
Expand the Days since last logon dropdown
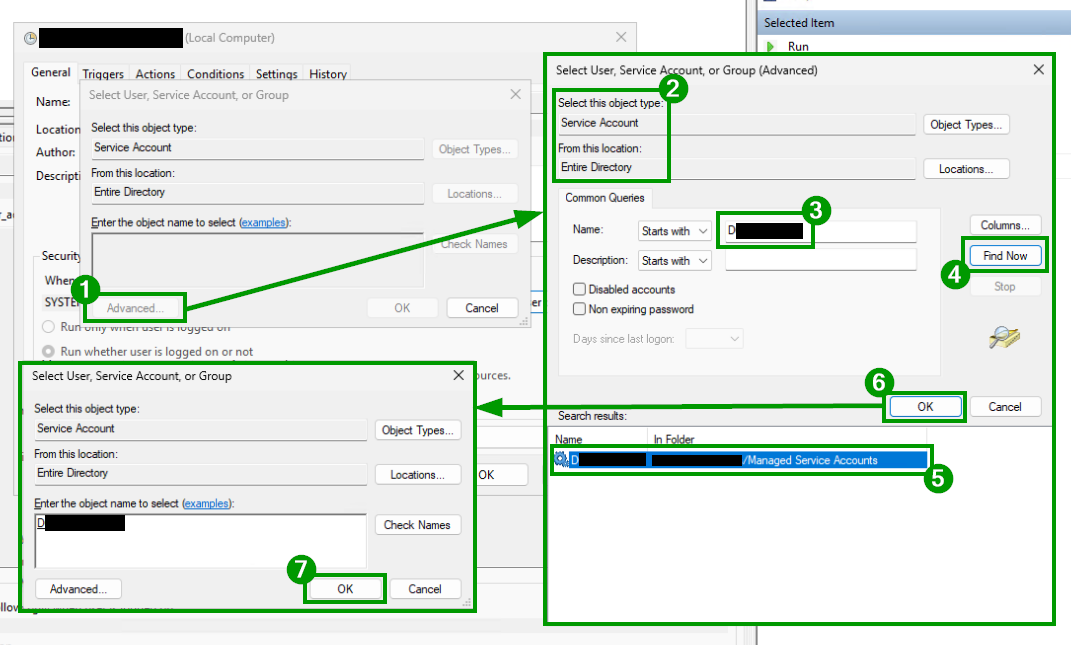pos(714,338)
